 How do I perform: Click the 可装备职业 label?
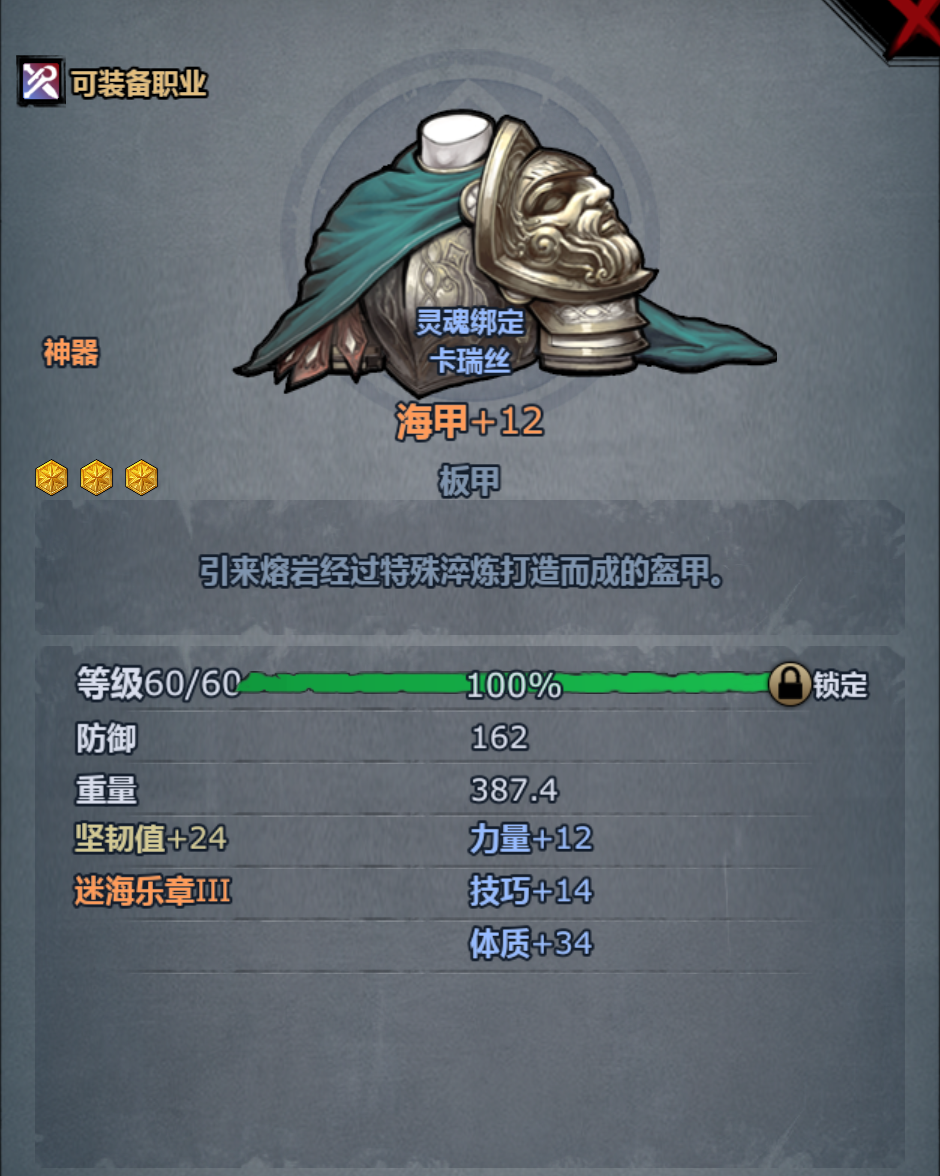139,83
